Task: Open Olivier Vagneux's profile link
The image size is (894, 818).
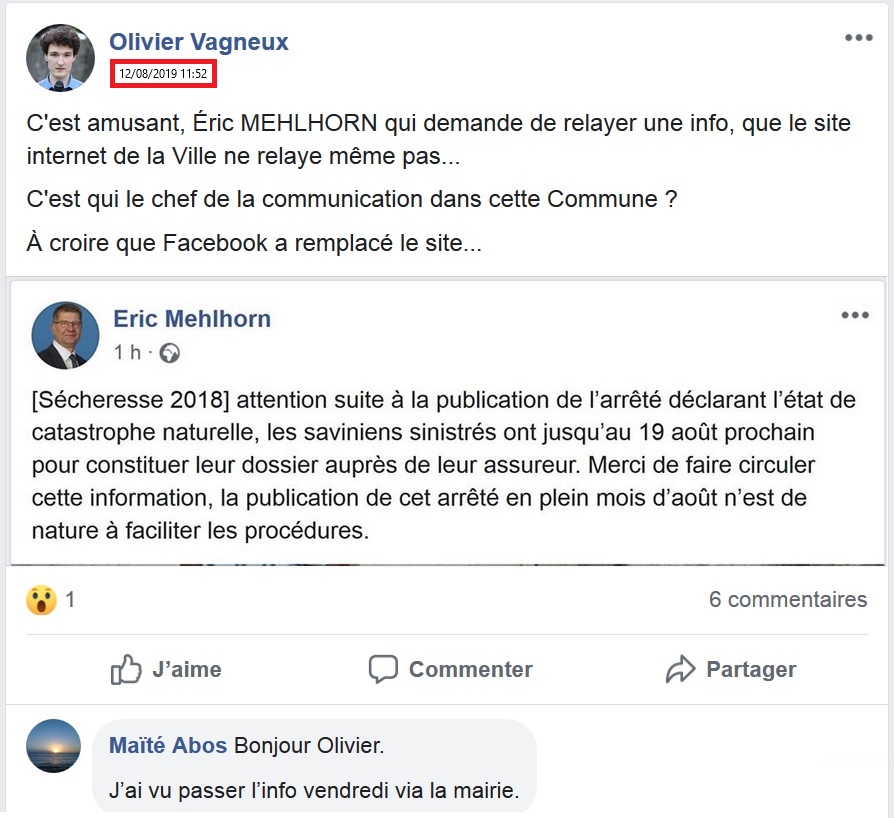Action: coord(199,42)
